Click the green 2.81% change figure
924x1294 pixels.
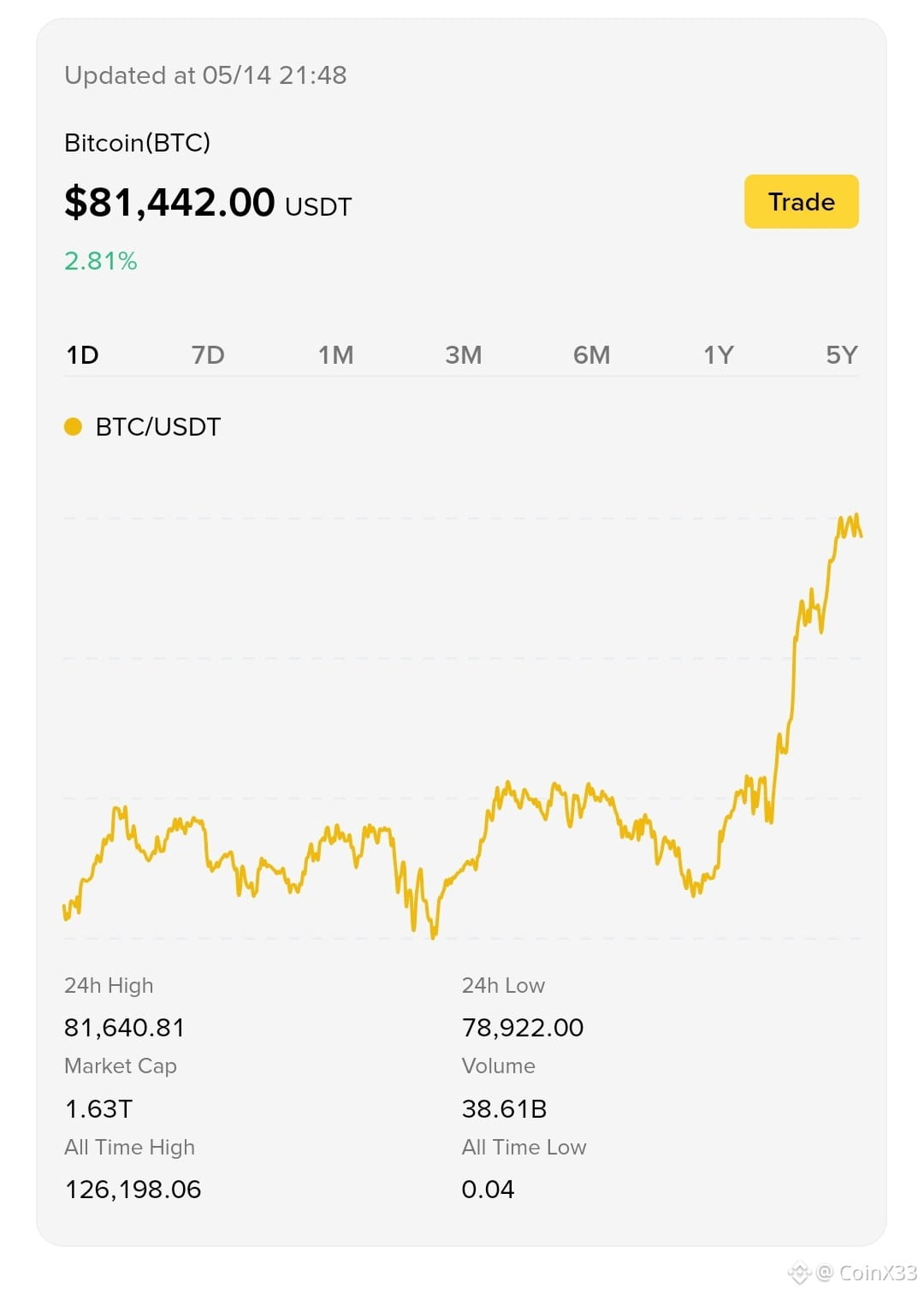(x=101, y=261)
